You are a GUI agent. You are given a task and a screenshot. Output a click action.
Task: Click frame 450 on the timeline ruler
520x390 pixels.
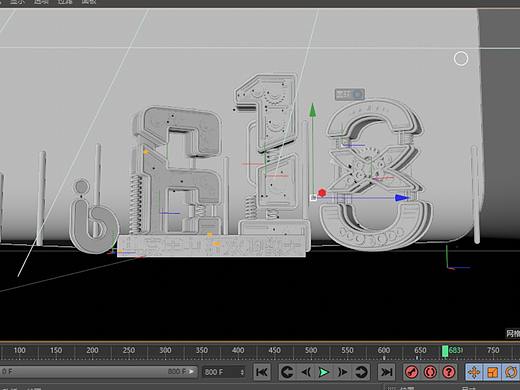click(x=275, y=350)
